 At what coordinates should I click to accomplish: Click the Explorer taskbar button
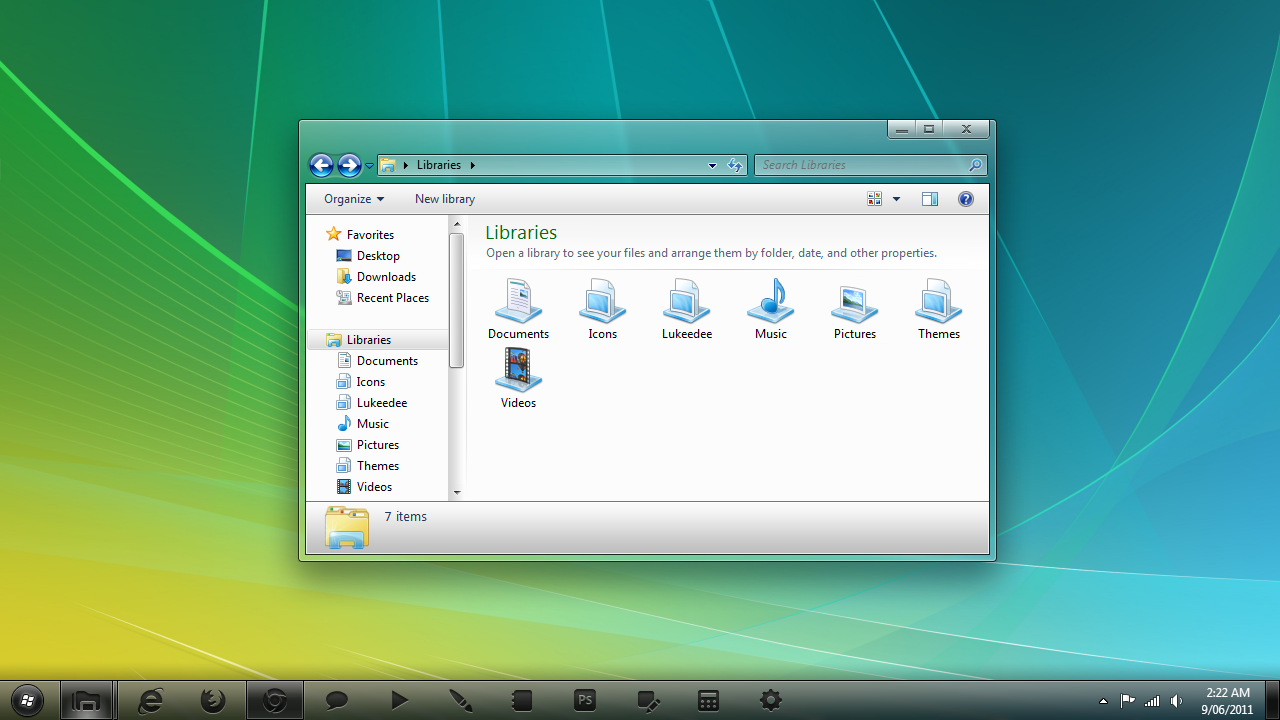click(87, 701)
